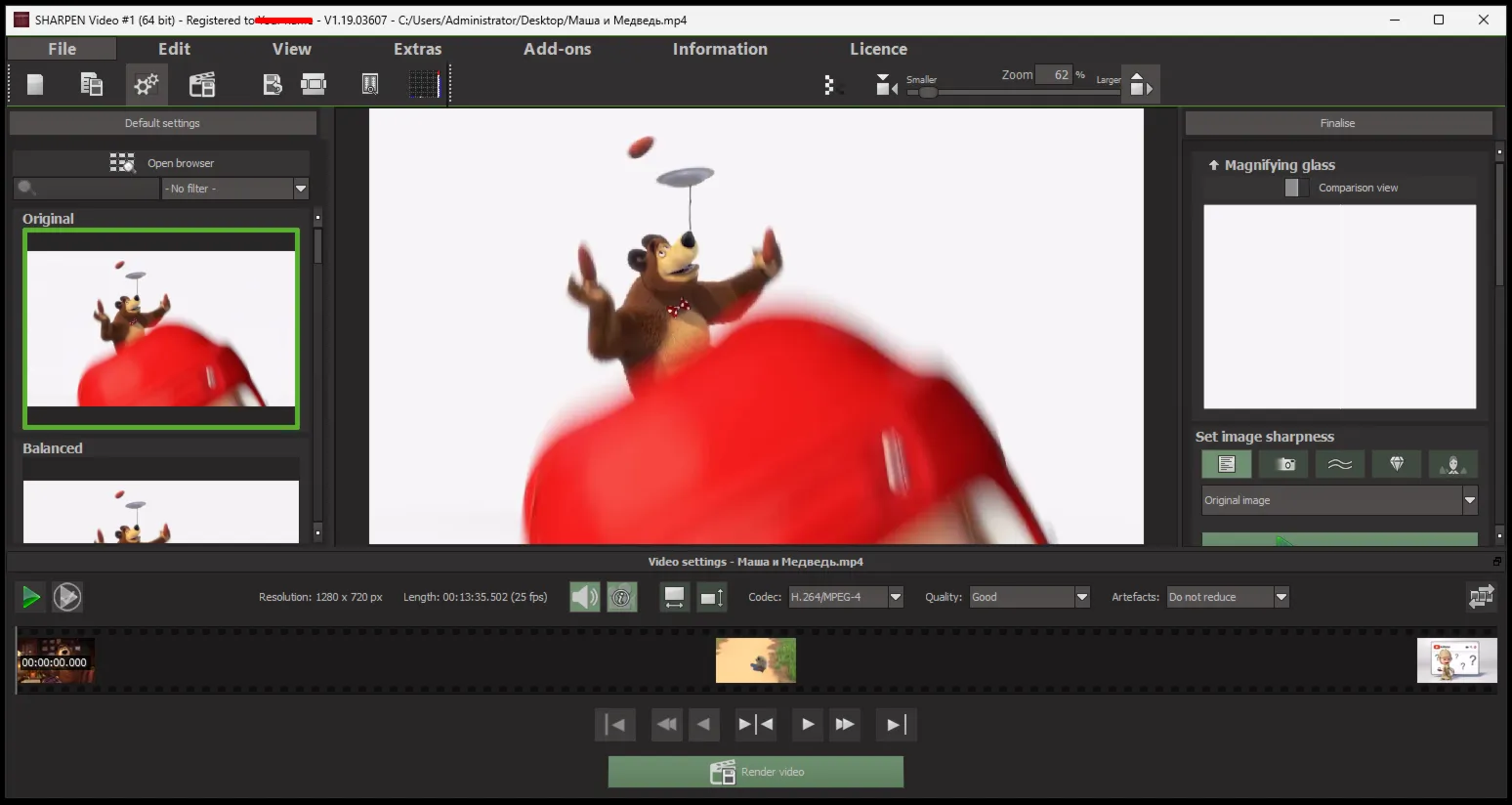Step one frame forward

(808, 725)
